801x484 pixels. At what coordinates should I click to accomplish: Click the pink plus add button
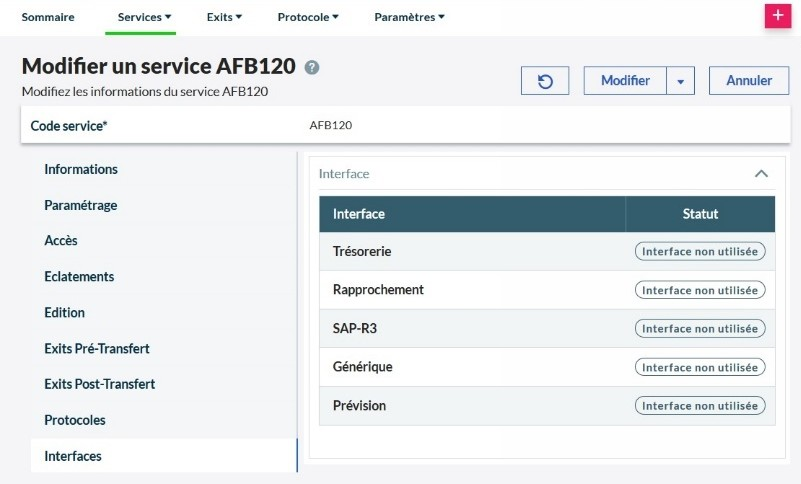[x=777, y=17]
